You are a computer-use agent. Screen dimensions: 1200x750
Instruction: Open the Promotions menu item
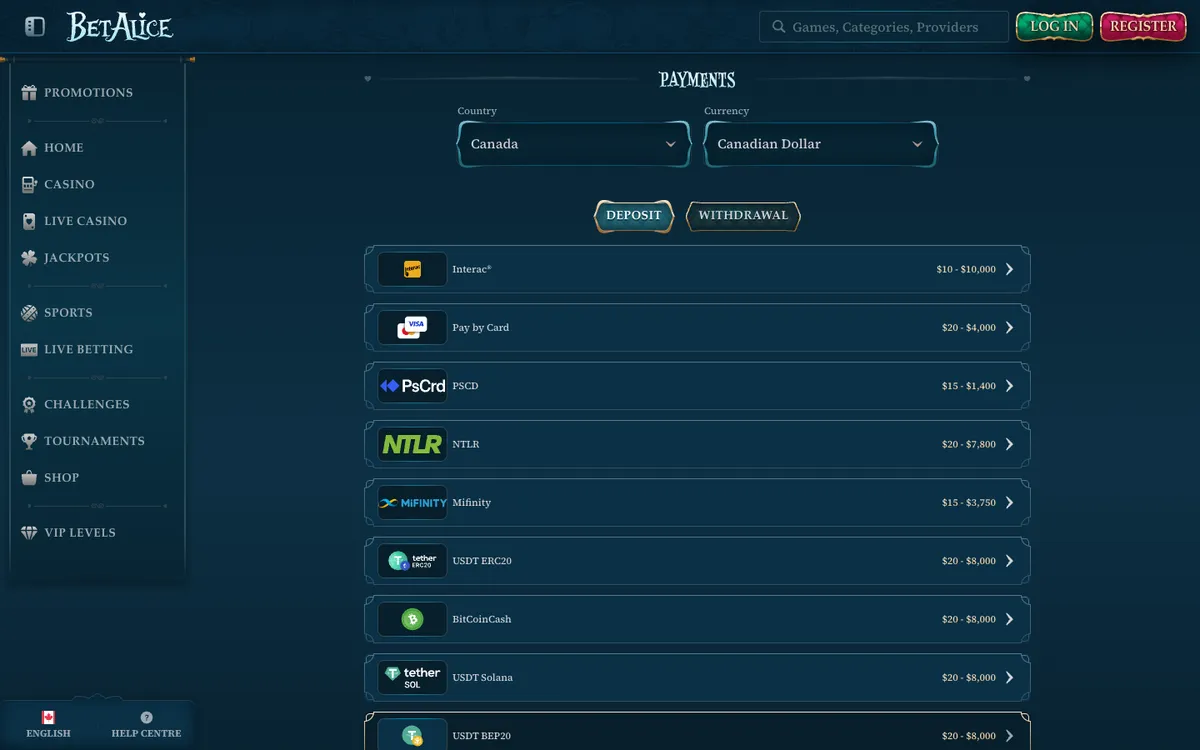tap(89, 92)
